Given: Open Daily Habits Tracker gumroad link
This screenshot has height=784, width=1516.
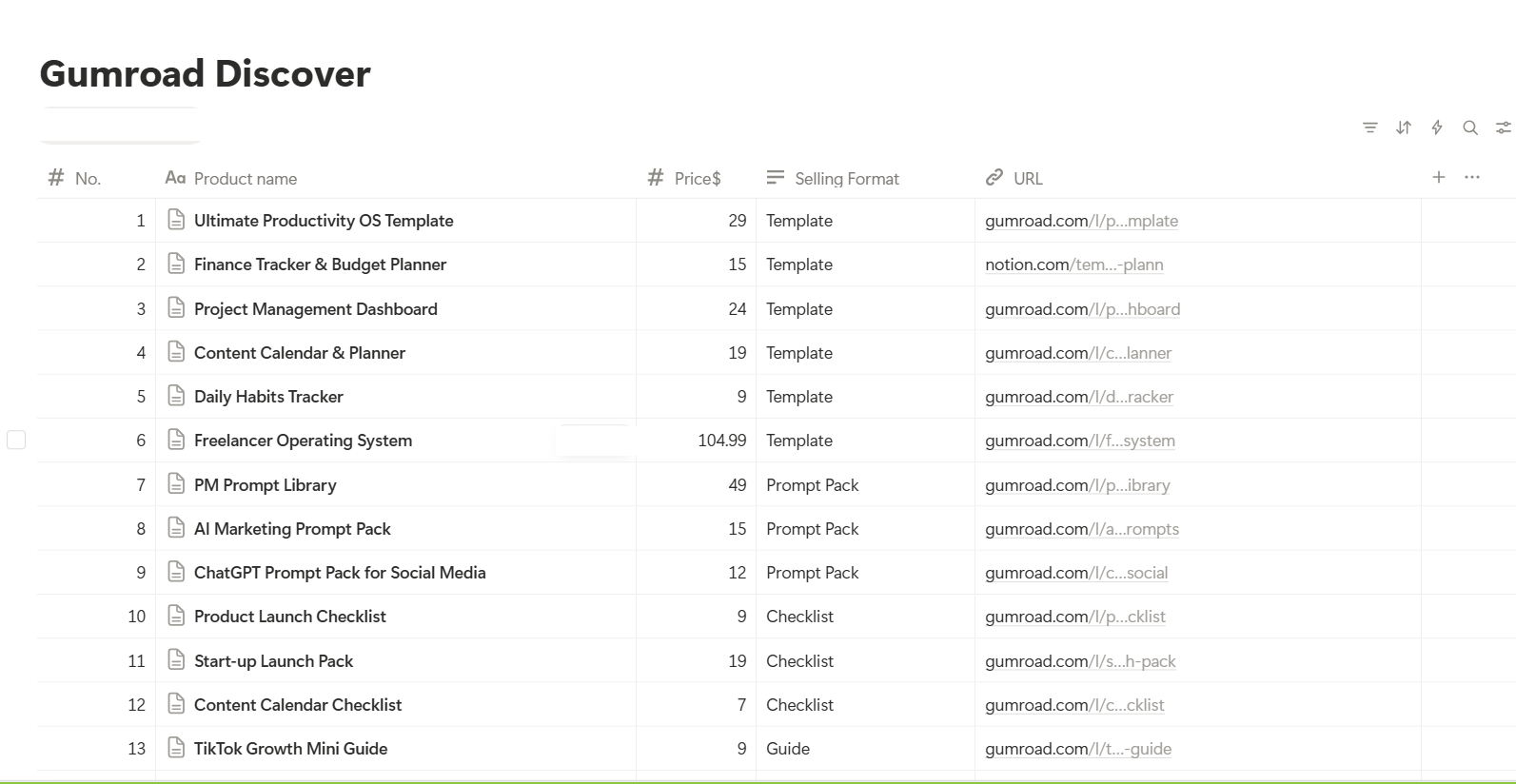Looking at the screenshot, I should click(1078, 397).
